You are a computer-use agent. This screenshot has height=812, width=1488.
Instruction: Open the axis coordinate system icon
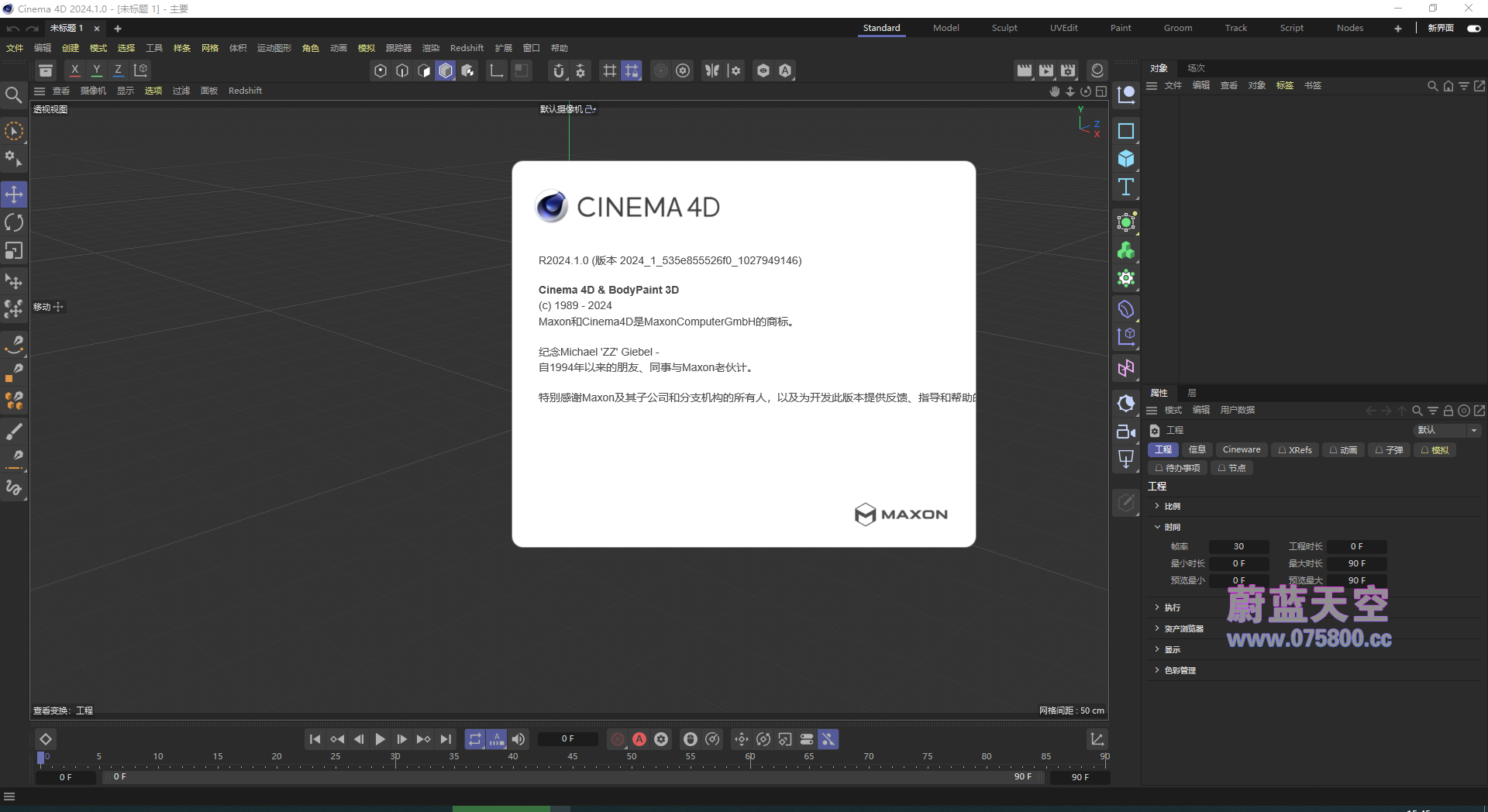pos(141,71)
